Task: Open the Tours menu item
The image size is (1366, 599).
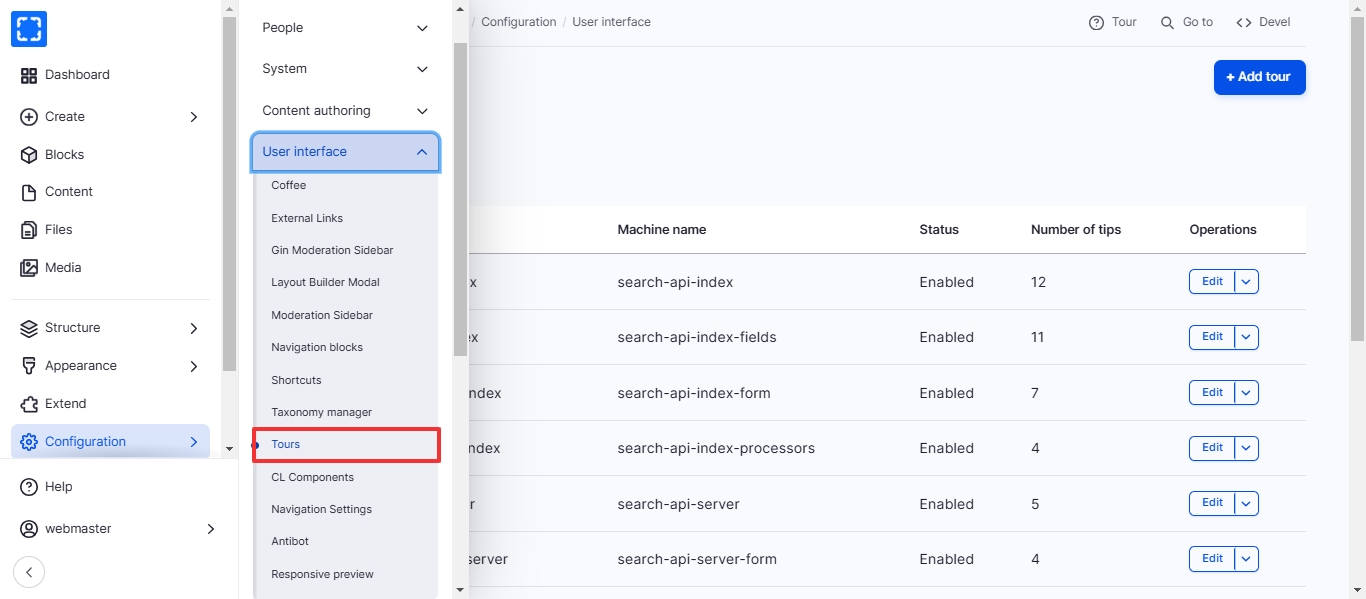Action: [x=286, y=444]
